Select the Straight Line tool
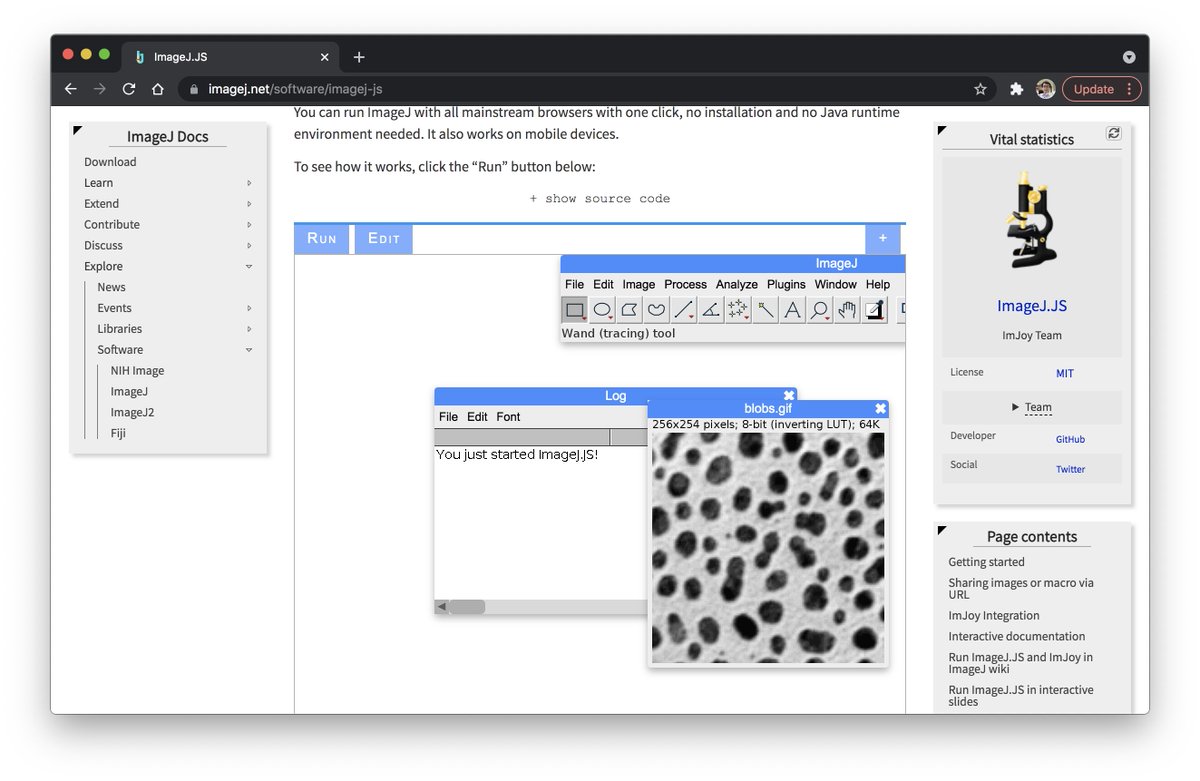Image resolution: width=1200 pixels, height=781 pixels. 684,310
